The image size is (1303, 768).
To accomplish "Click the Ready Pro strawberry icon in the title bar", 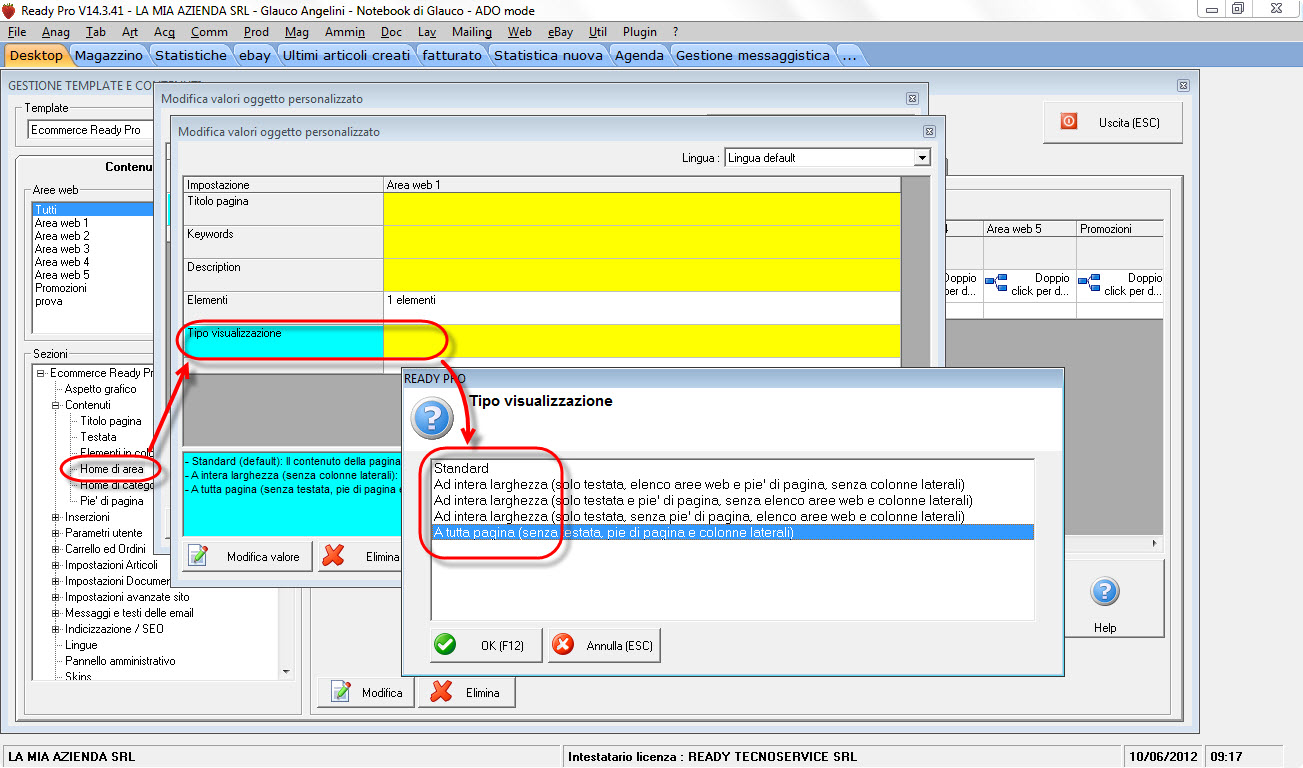I will (9, 10).
